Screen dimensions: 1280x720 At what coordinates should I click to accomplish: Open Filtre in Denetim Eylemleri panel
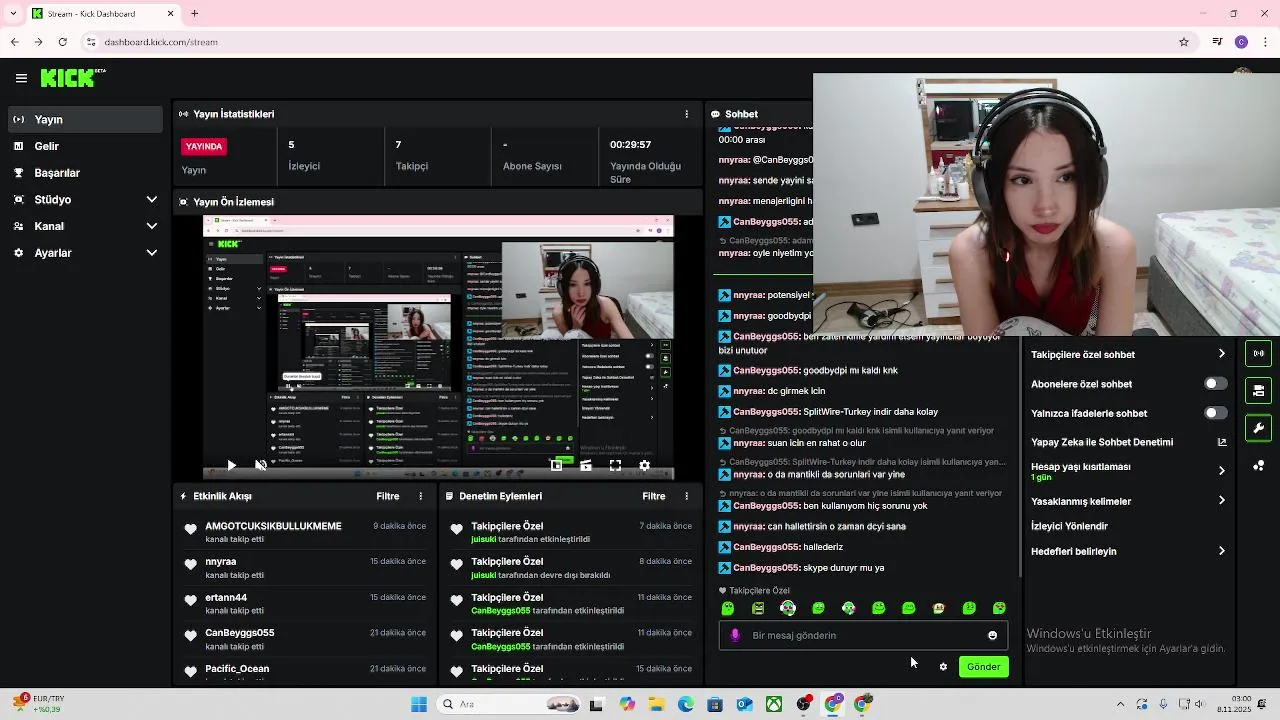pos(654,496)
